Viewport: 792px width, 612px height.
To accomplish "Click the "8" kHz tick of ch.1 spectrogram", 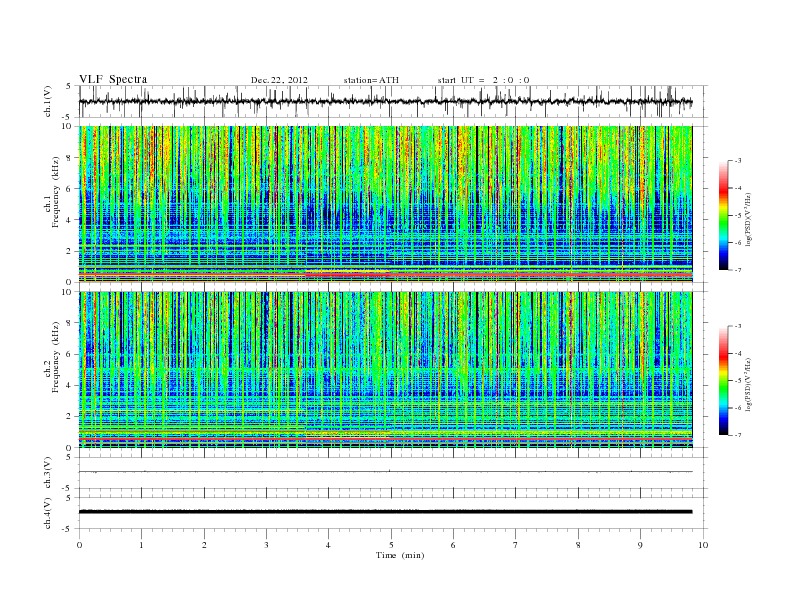I will [x=69, y=158].
